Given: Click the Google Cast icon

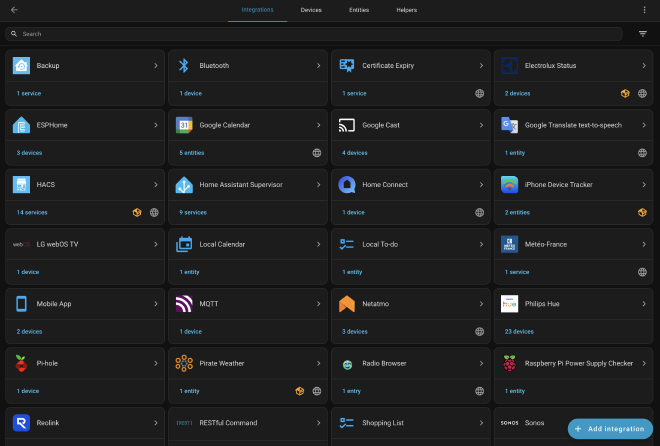Looking at the screenshot, I should (347, 125).
